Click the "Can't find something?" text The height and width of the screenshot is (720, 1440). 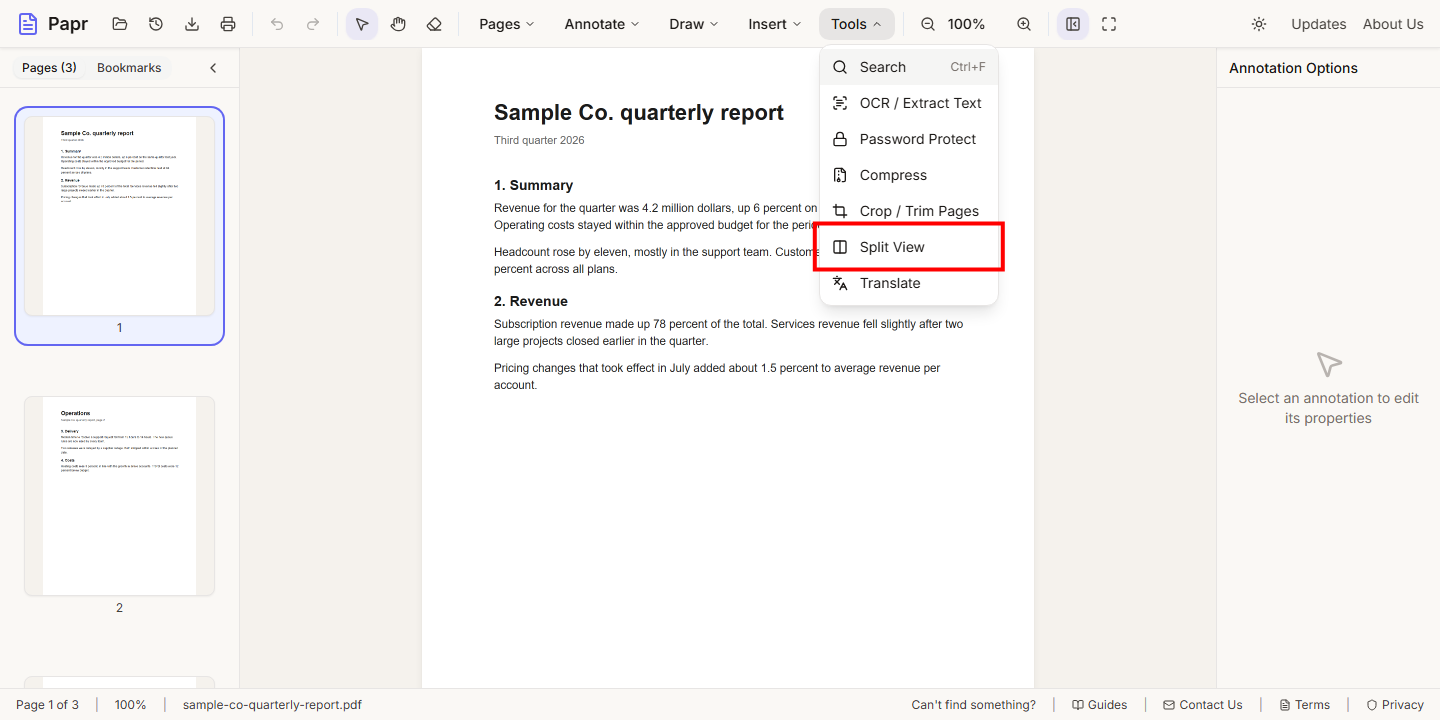point(973,705)
